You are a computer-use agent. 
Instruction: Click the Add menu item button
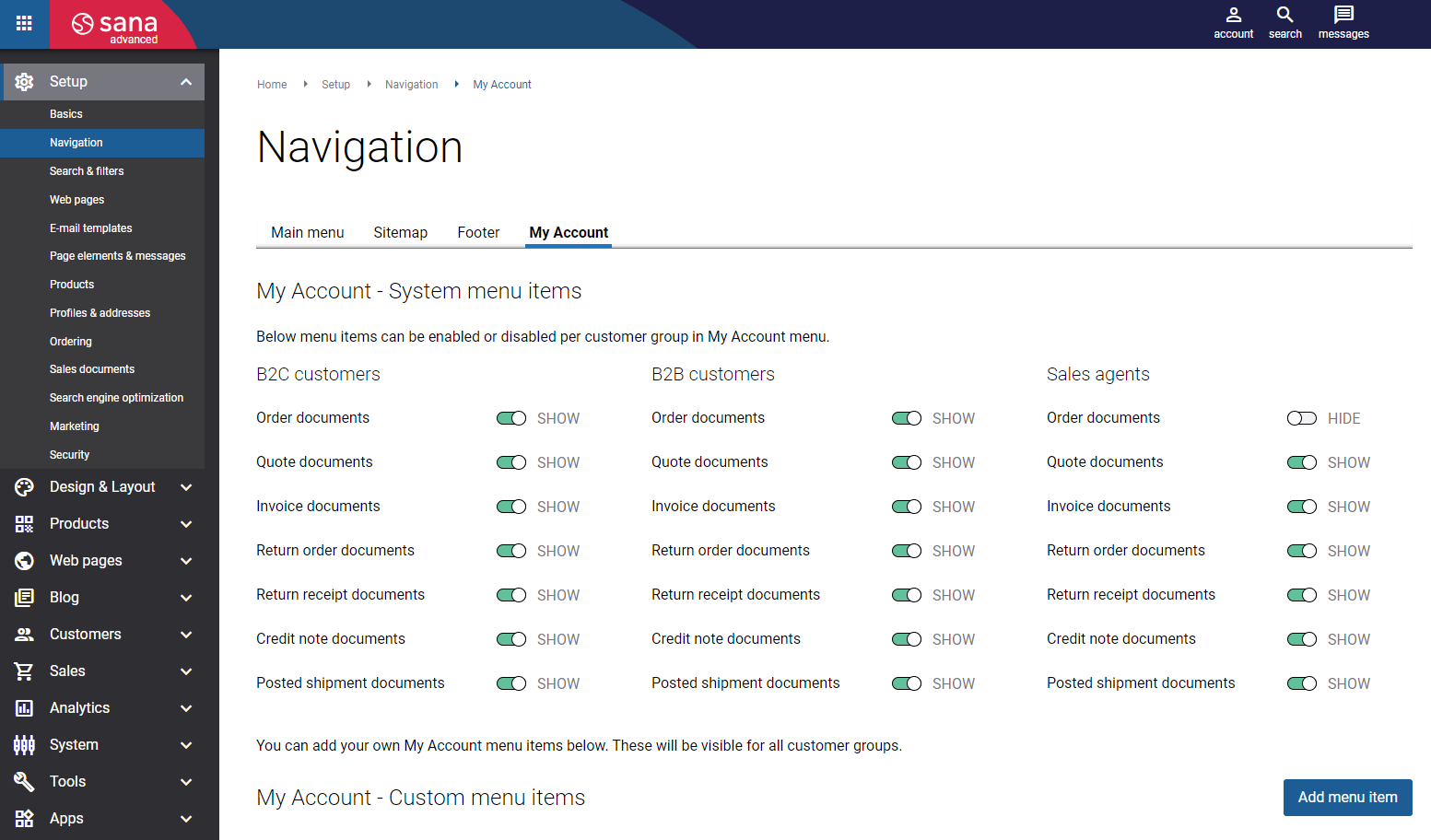tap(1347, 798)
